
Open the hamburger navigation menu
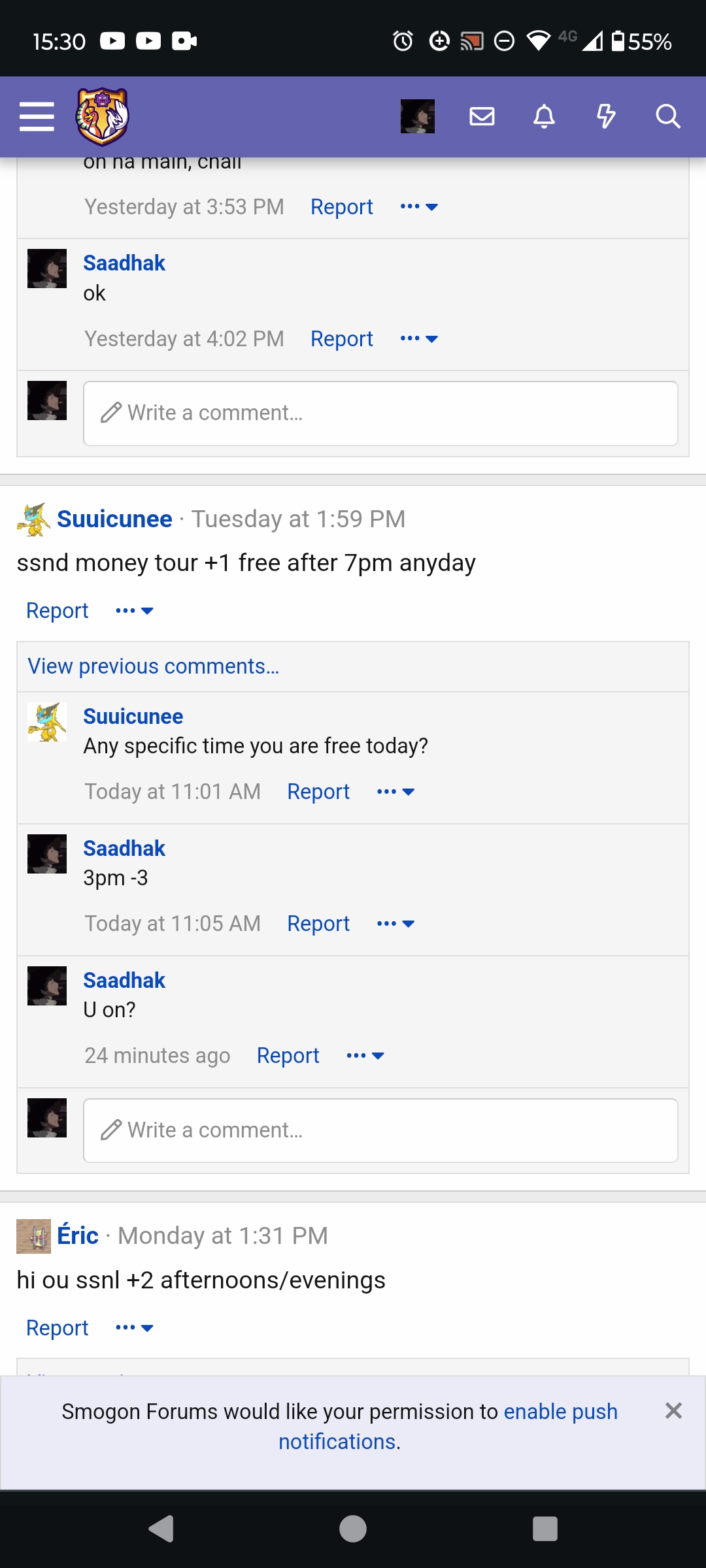coord(37,117)
